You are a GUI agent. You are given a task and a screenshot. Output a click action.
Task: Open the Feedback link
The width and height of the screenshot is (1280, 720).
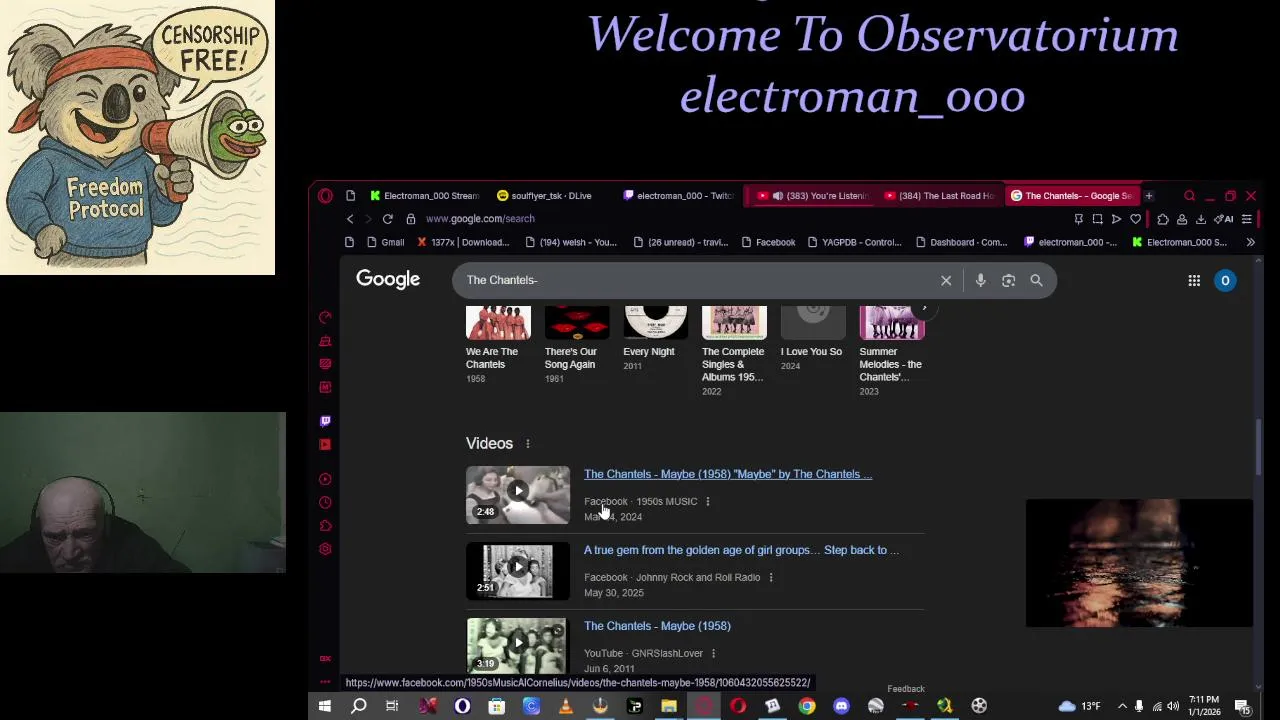906,689
